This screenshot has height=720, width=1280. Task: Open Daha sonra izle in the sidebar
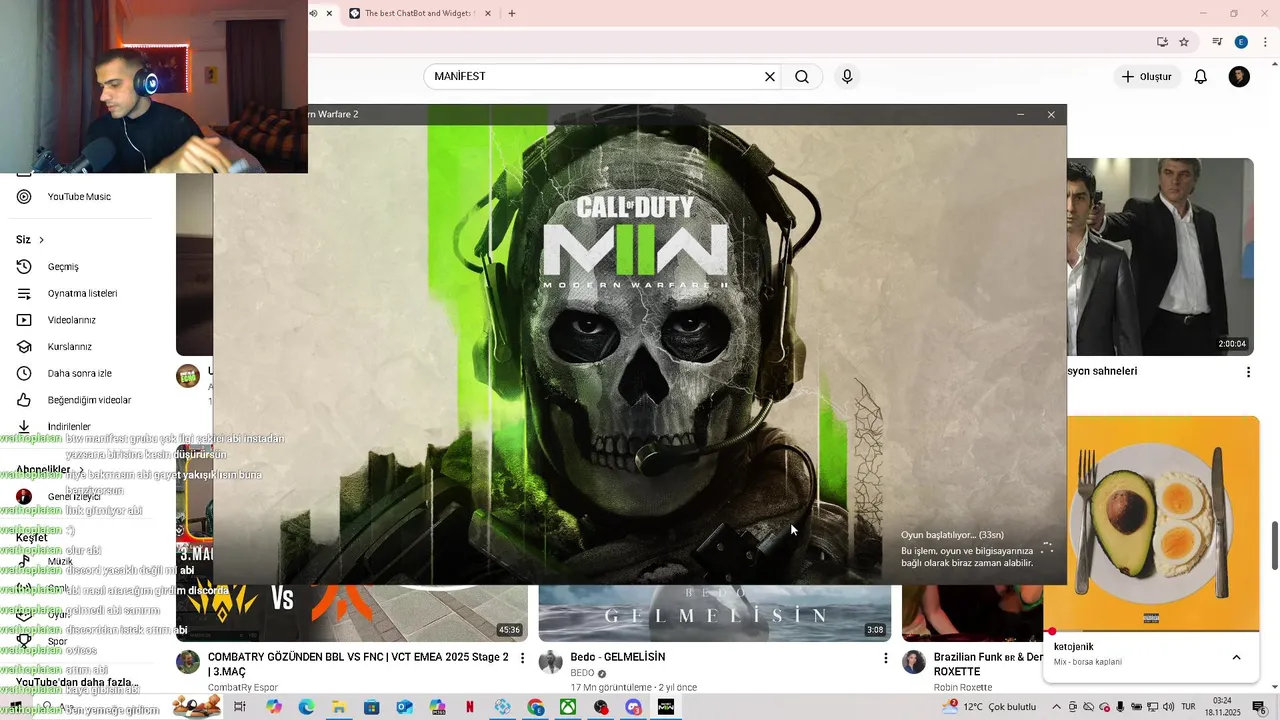coord(80,373)
